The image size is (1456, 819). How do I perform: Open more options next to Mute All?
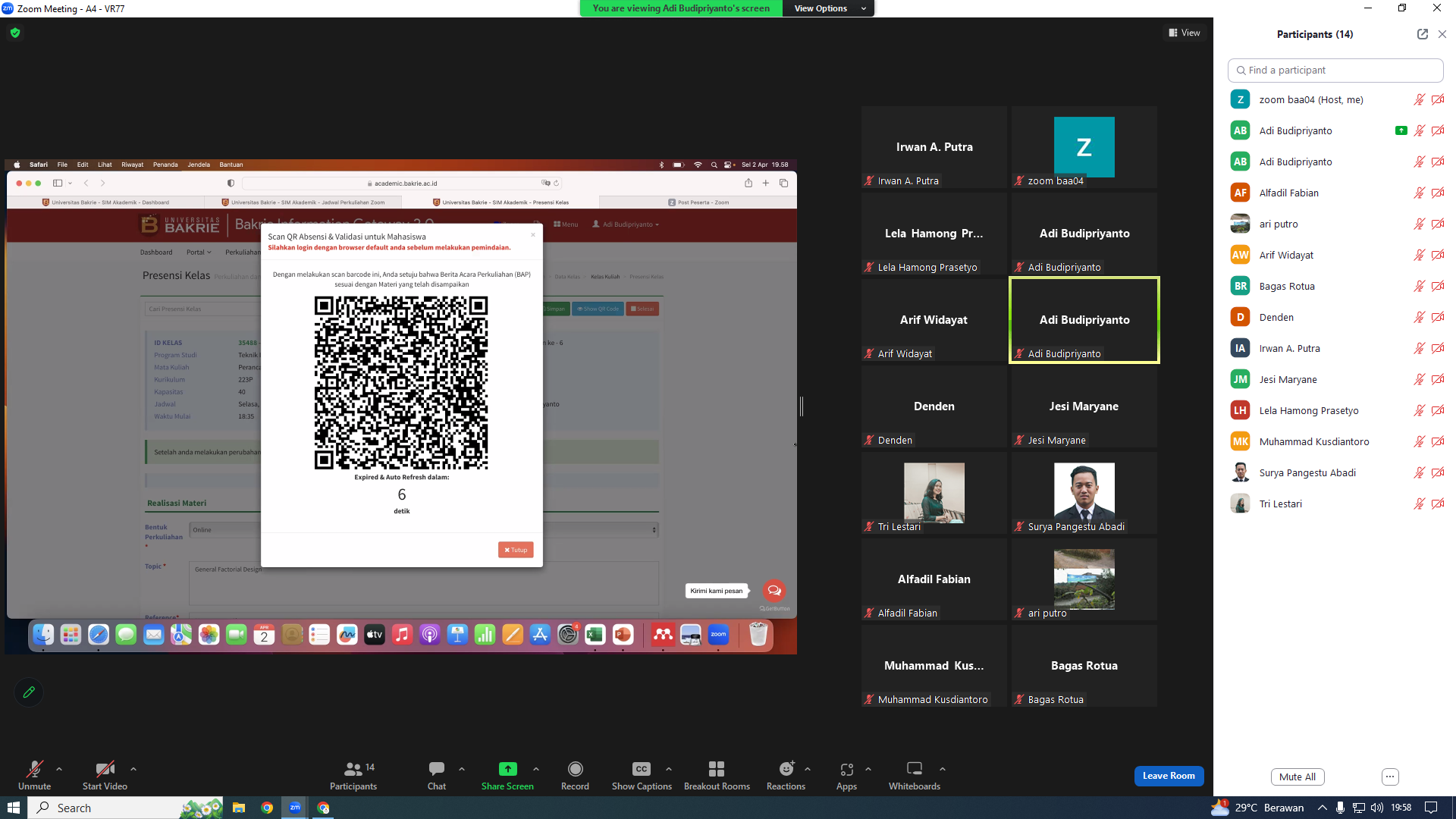point(1389,777)
